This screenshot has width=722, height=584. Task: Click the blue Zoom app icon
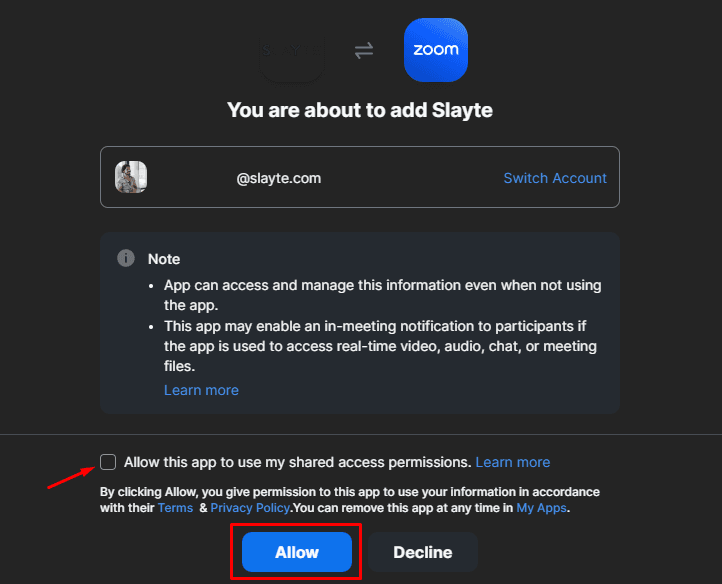pos(436,50)
